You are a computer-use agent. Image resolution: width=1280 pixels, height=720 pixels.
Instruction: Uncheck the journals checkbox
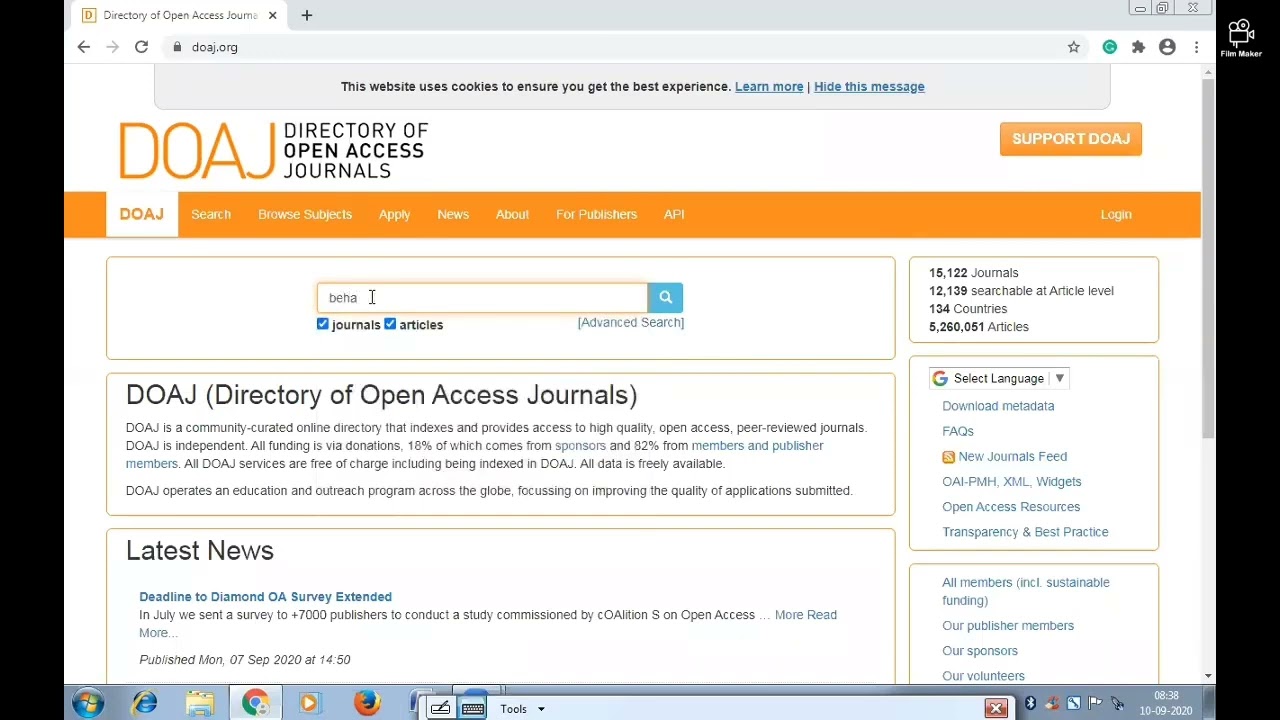tap(323, 324)
